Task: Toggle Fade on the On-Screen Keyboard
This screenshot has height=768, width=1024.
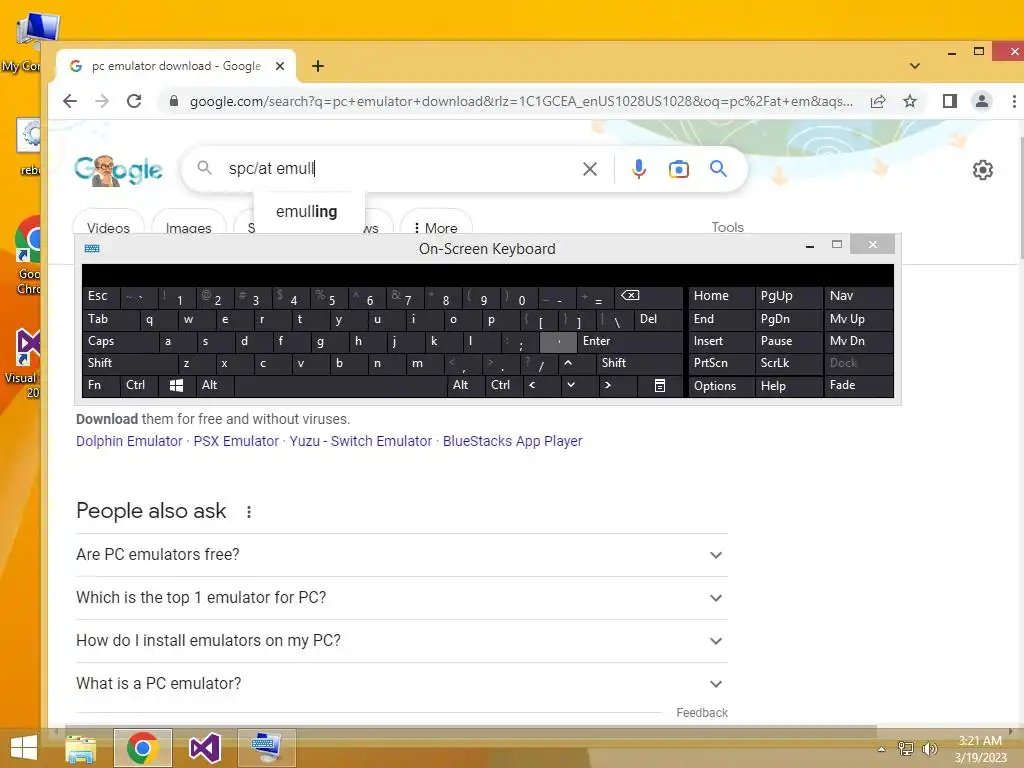Action: [859, 385]
